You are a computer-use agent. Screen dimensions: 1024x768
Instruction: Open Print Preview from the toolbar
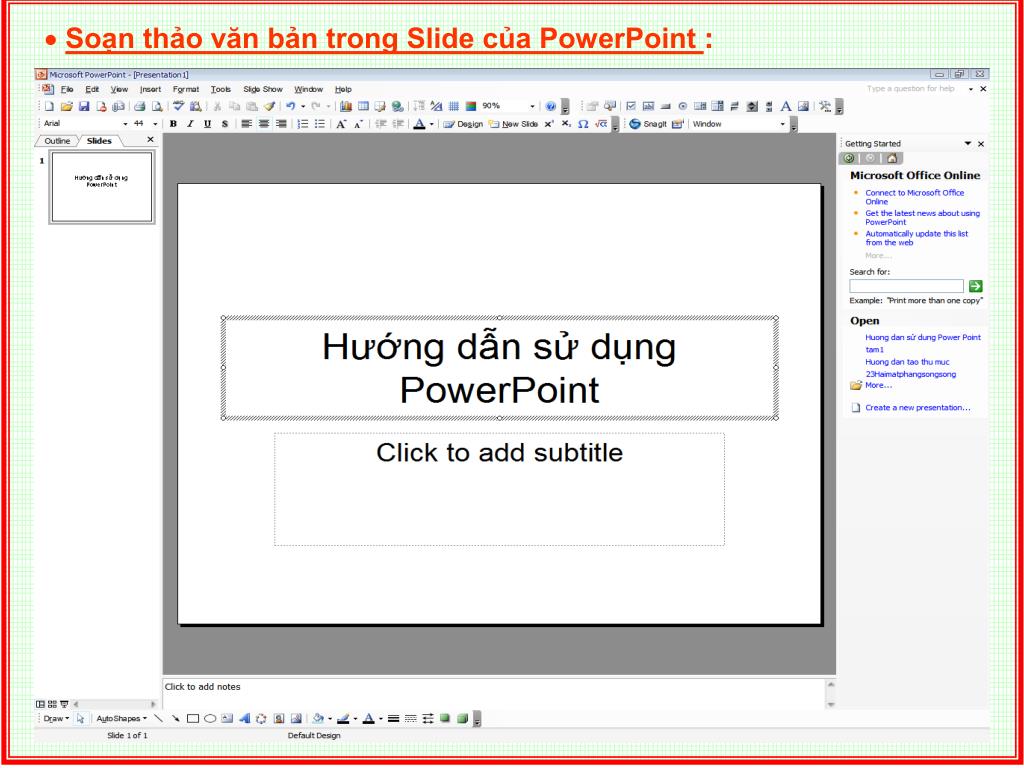[x=157, y=106]
